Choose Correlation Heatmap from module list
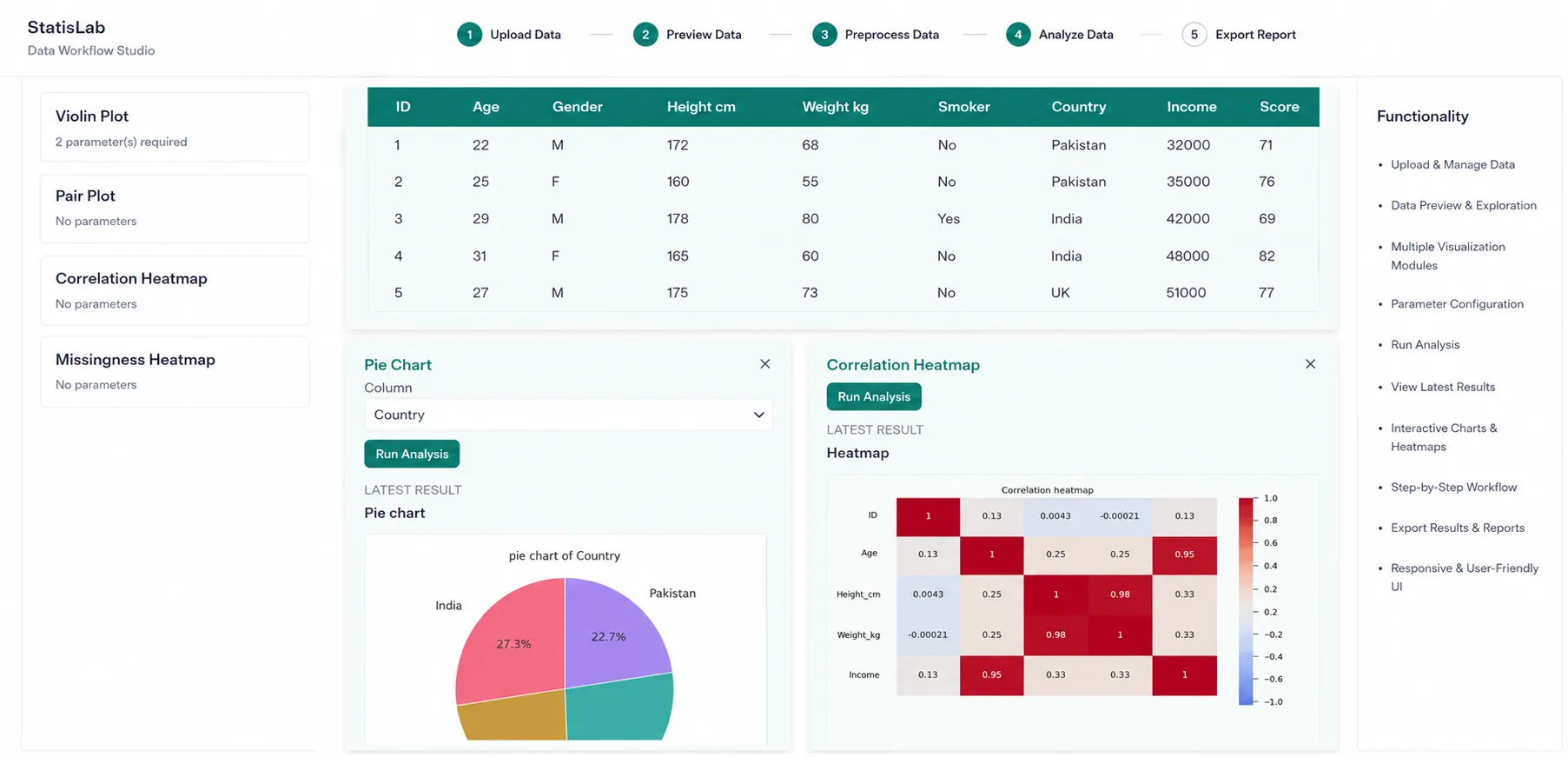This screenshot has height=757, width=1568. pos(175,290)
